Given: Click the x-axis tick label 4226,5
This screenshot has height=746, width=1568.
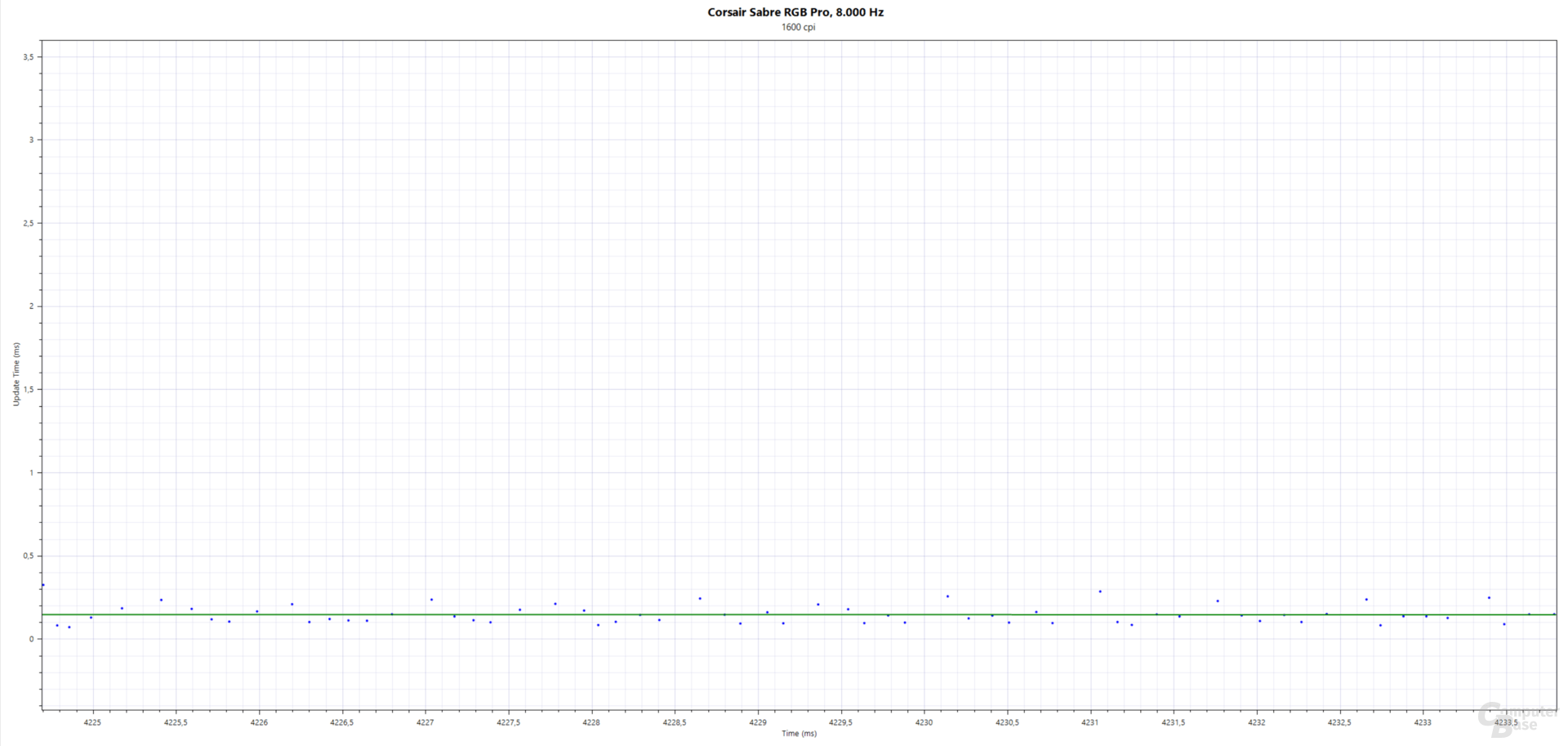Looking at the screenshot, I should pyautogui.click(x=342, y=722).
